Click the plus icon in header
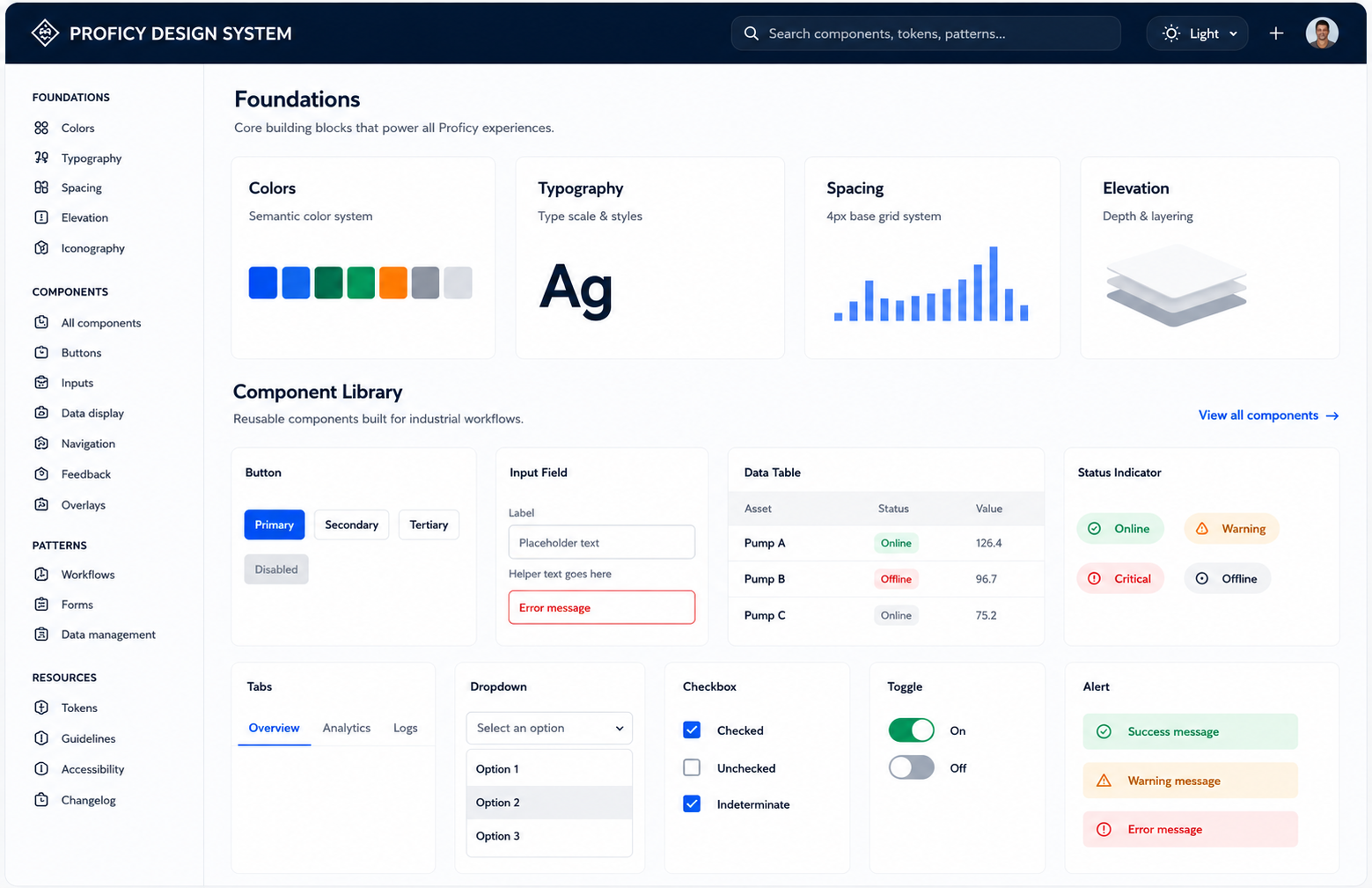The width and height of the screenshot is (1372, 888). pos(1276,33)
